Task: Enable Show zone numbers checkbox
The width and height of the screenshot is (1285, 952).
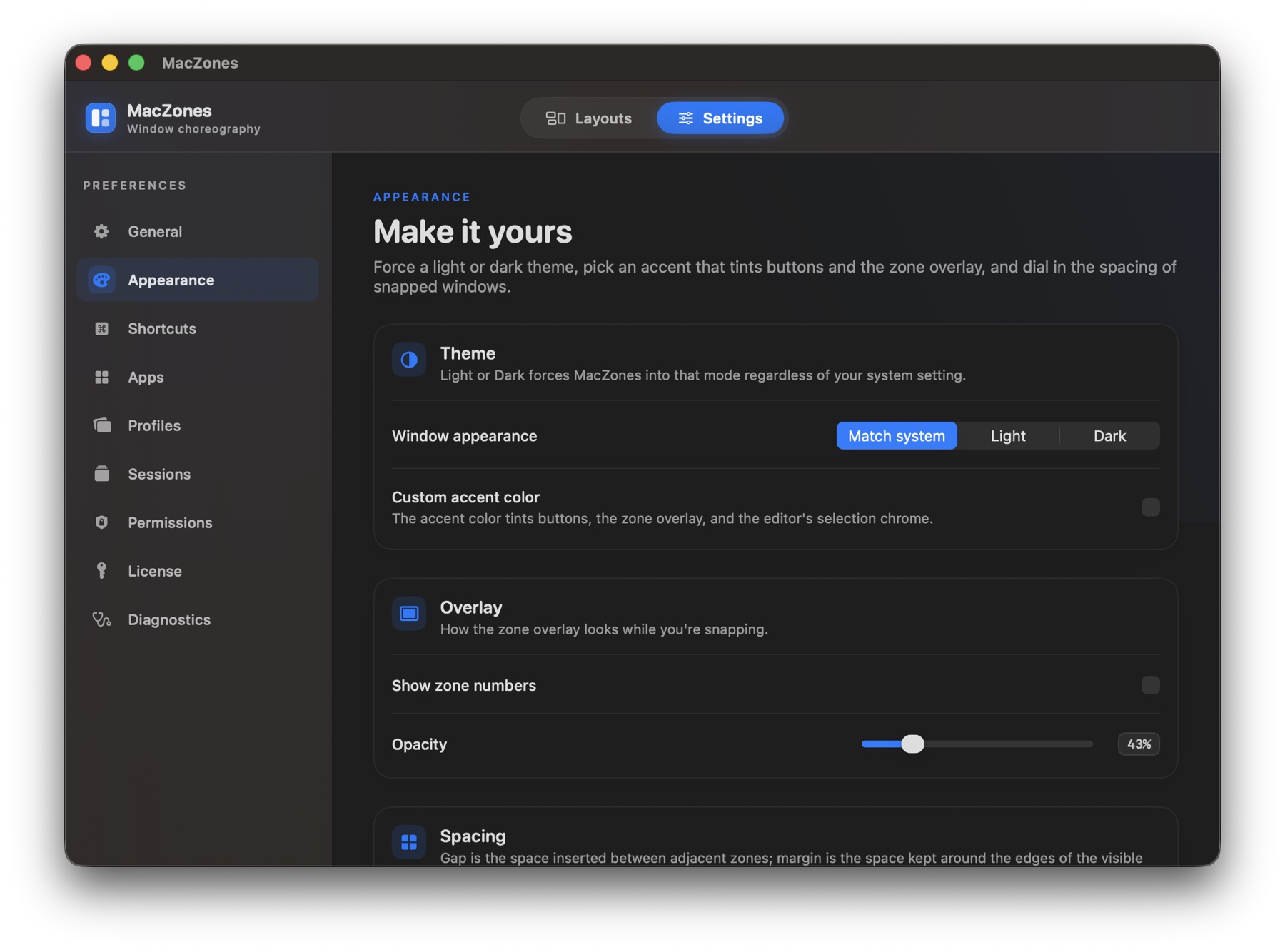Action: (1150, 685)
